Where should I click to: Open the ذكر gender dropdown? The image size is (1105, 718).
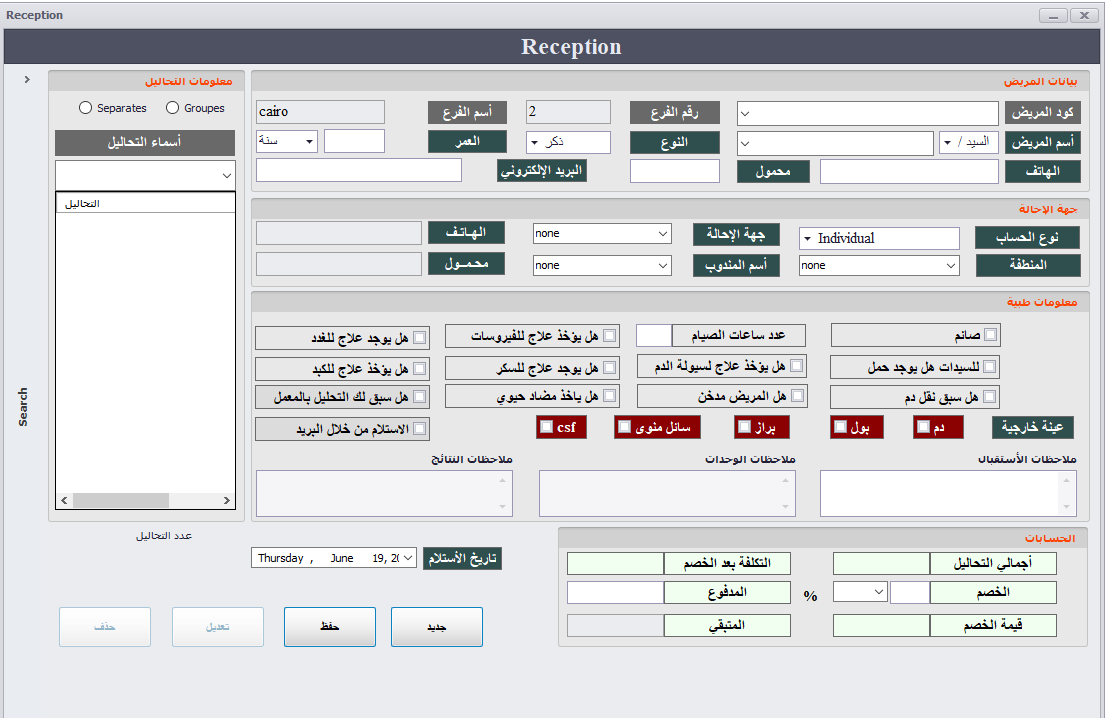point(534,143)
